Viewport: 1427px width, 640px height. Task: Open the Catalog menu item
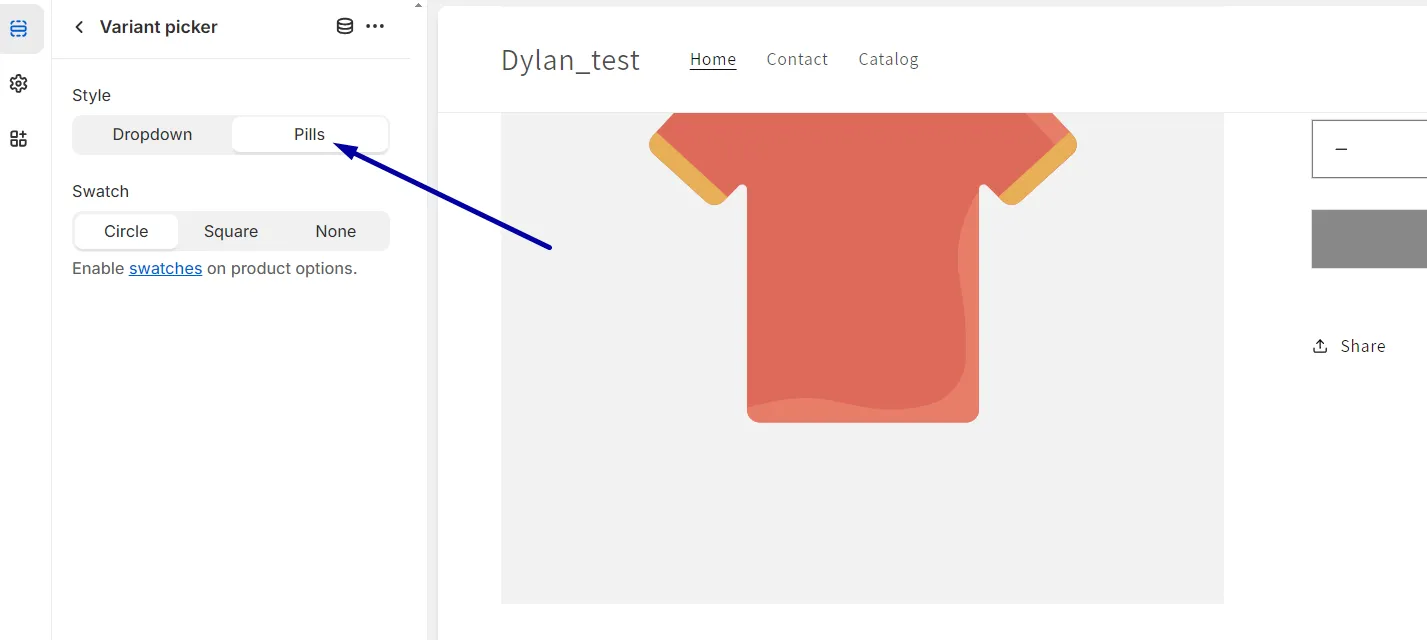888,60
